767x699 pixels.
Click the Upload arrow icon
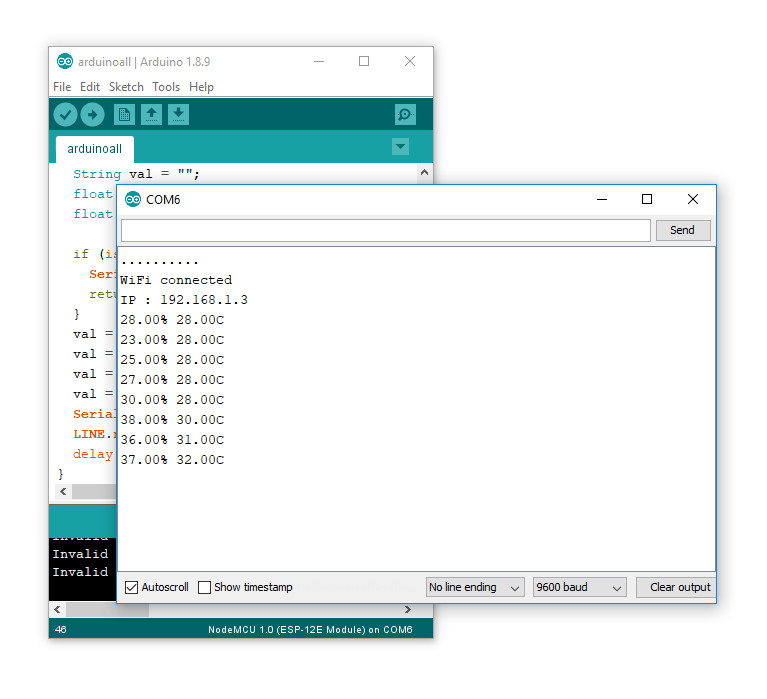[92, 115]
